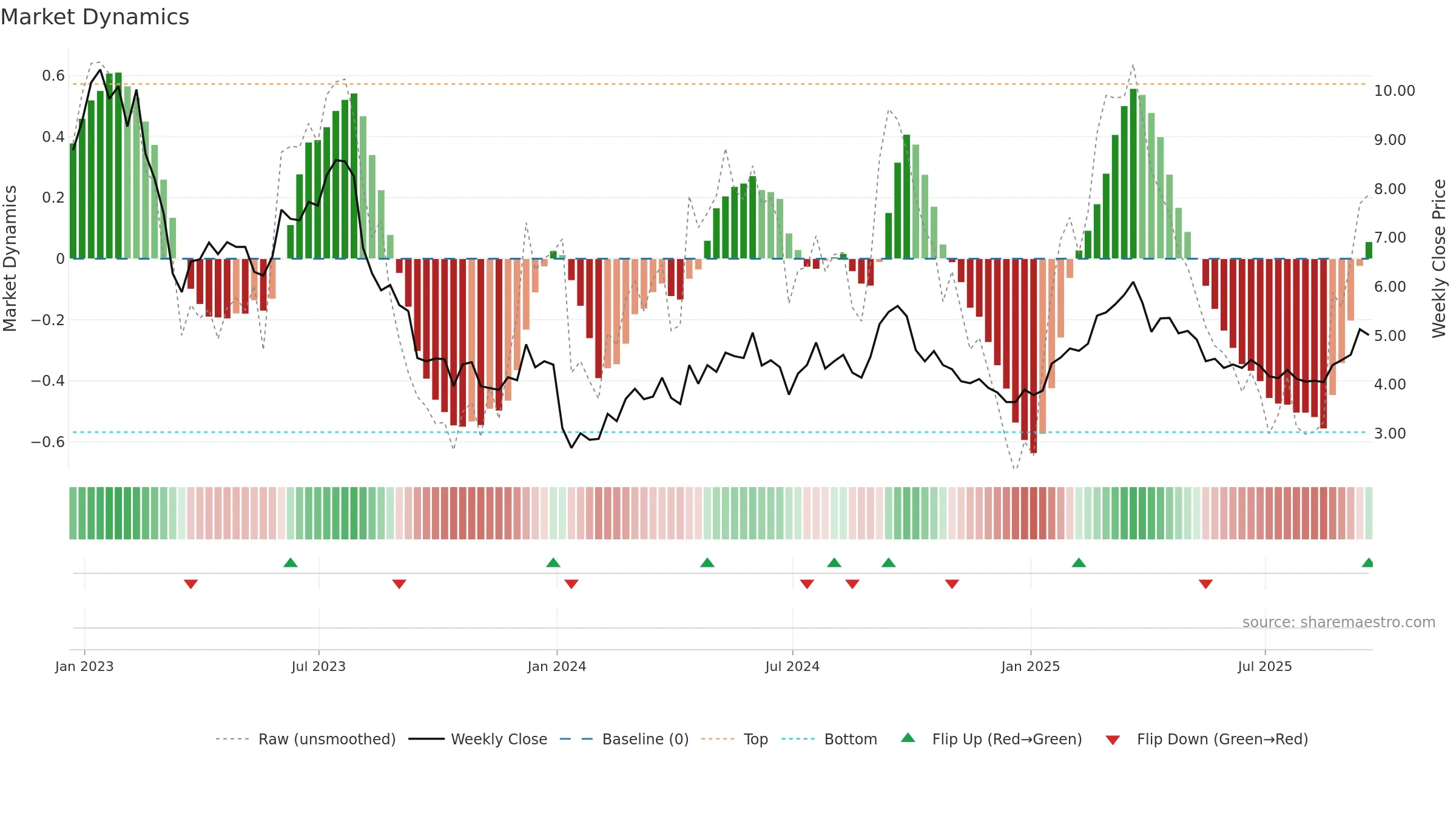Hide the Top threshold legend entry

pos(735,739)
